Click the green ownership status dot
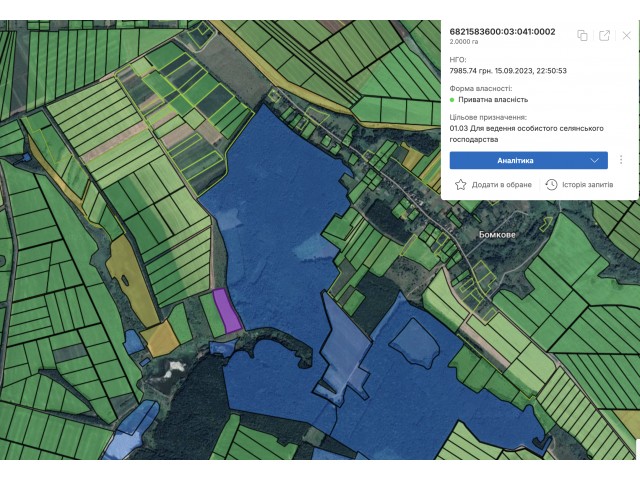The height and width of the screenshot is (480, 640). [452, 100]
